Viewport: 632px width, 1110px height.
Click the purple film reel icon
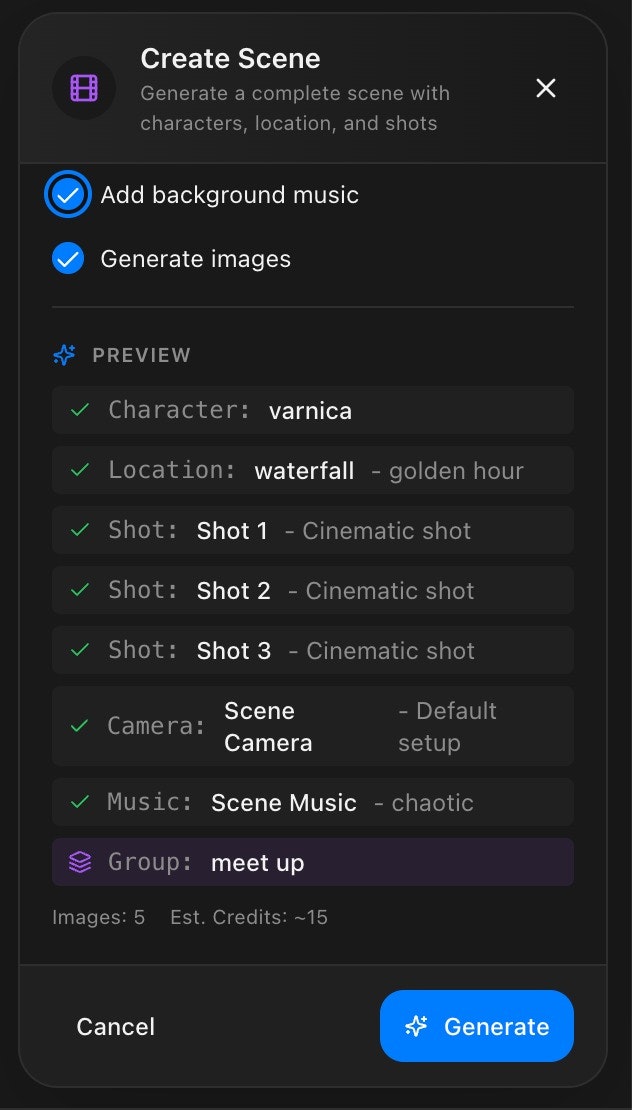coord(83,88)
